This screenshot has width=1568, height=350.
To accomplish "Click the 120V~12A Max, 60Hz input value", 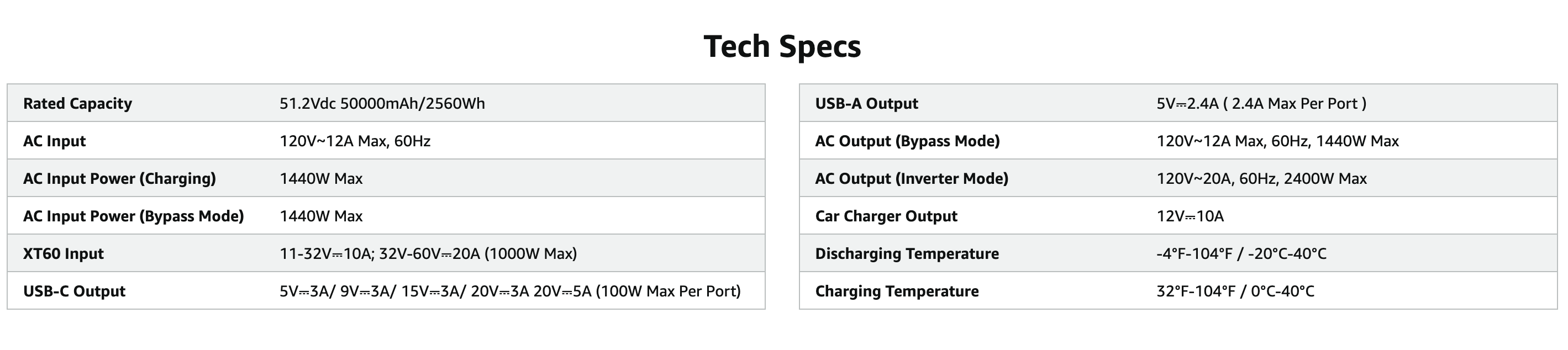I will click(355, 141).
